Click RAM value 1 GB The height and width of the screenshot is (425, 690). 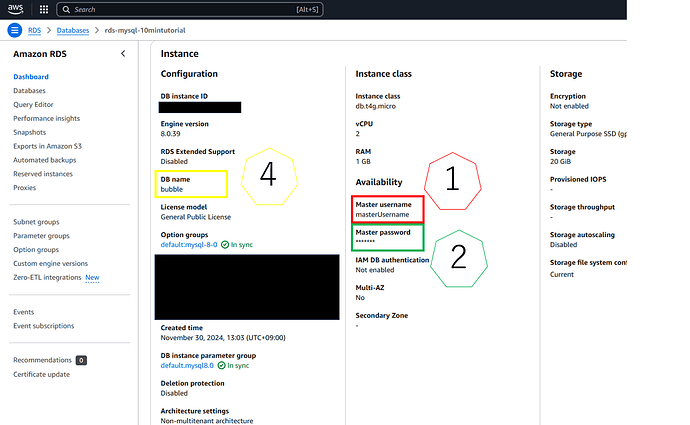363,161
